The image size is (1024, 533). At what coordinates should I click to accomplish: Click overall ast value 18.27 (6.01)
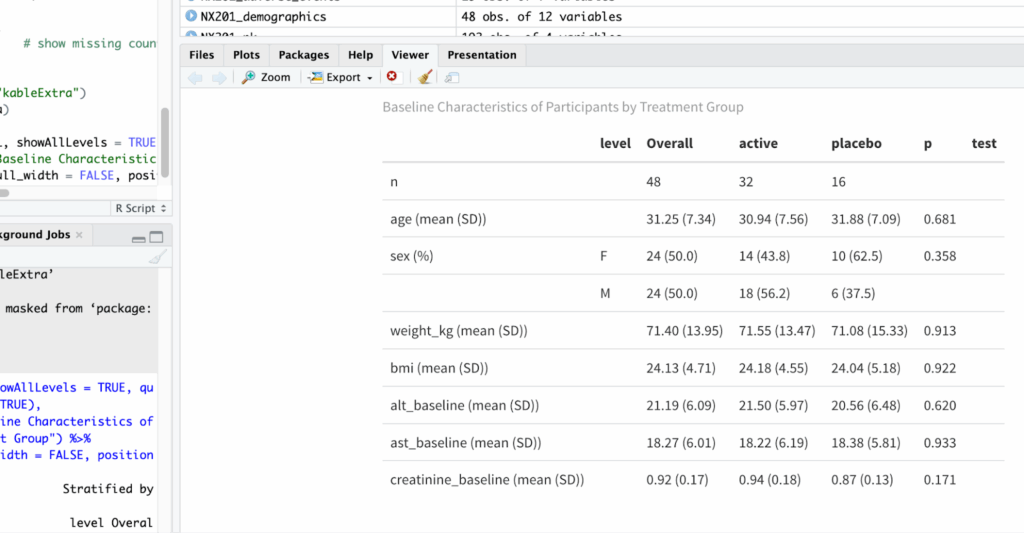point(681,443)
